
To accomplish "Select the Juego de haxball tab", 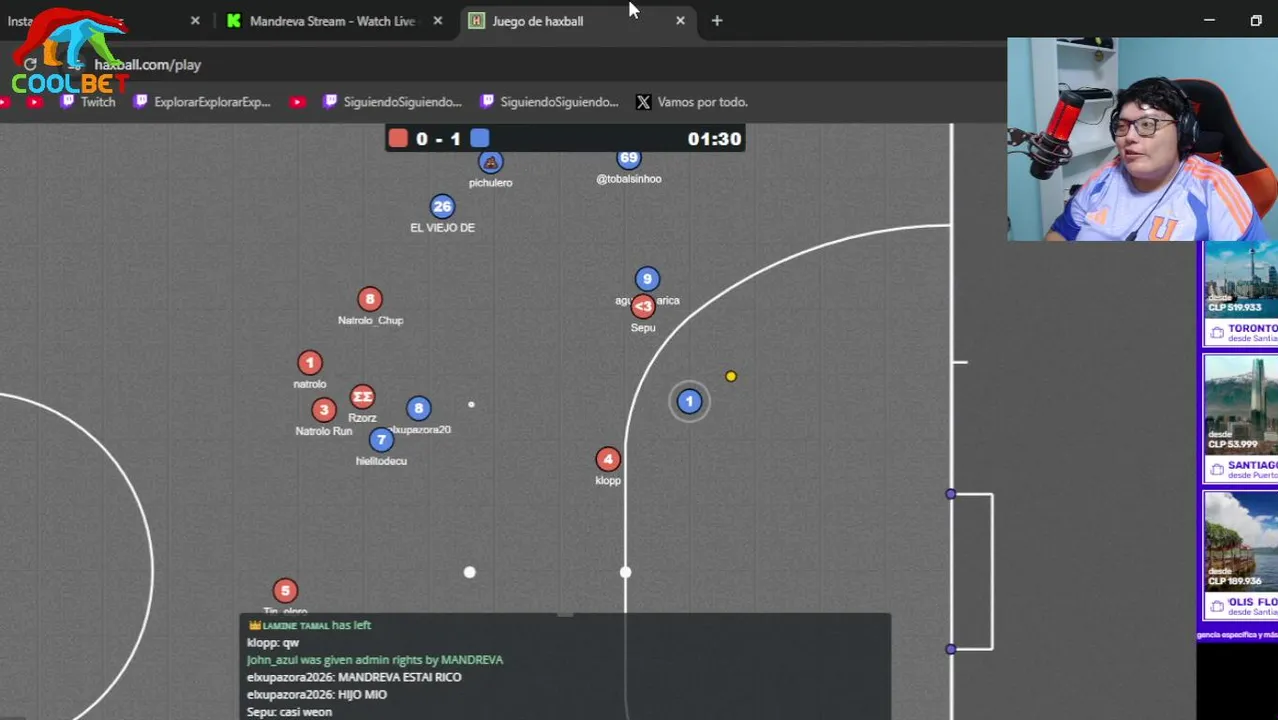I will pyautogui.click(x=575, y=21).
